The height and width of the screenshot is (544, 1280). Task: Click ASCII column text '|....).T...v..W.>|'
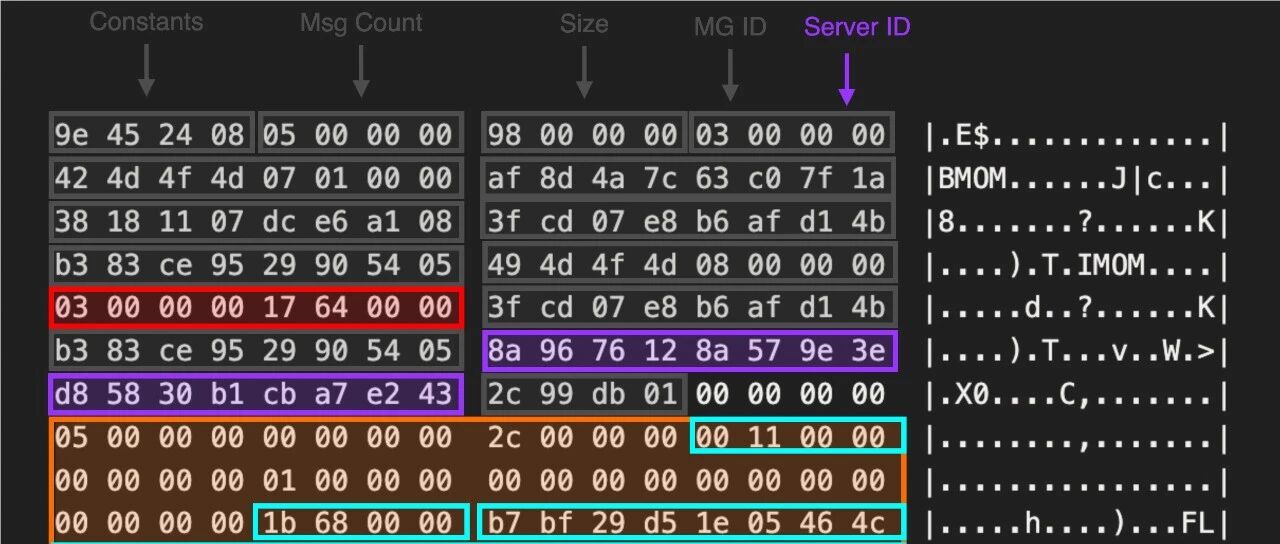(x=1077, y=351)
